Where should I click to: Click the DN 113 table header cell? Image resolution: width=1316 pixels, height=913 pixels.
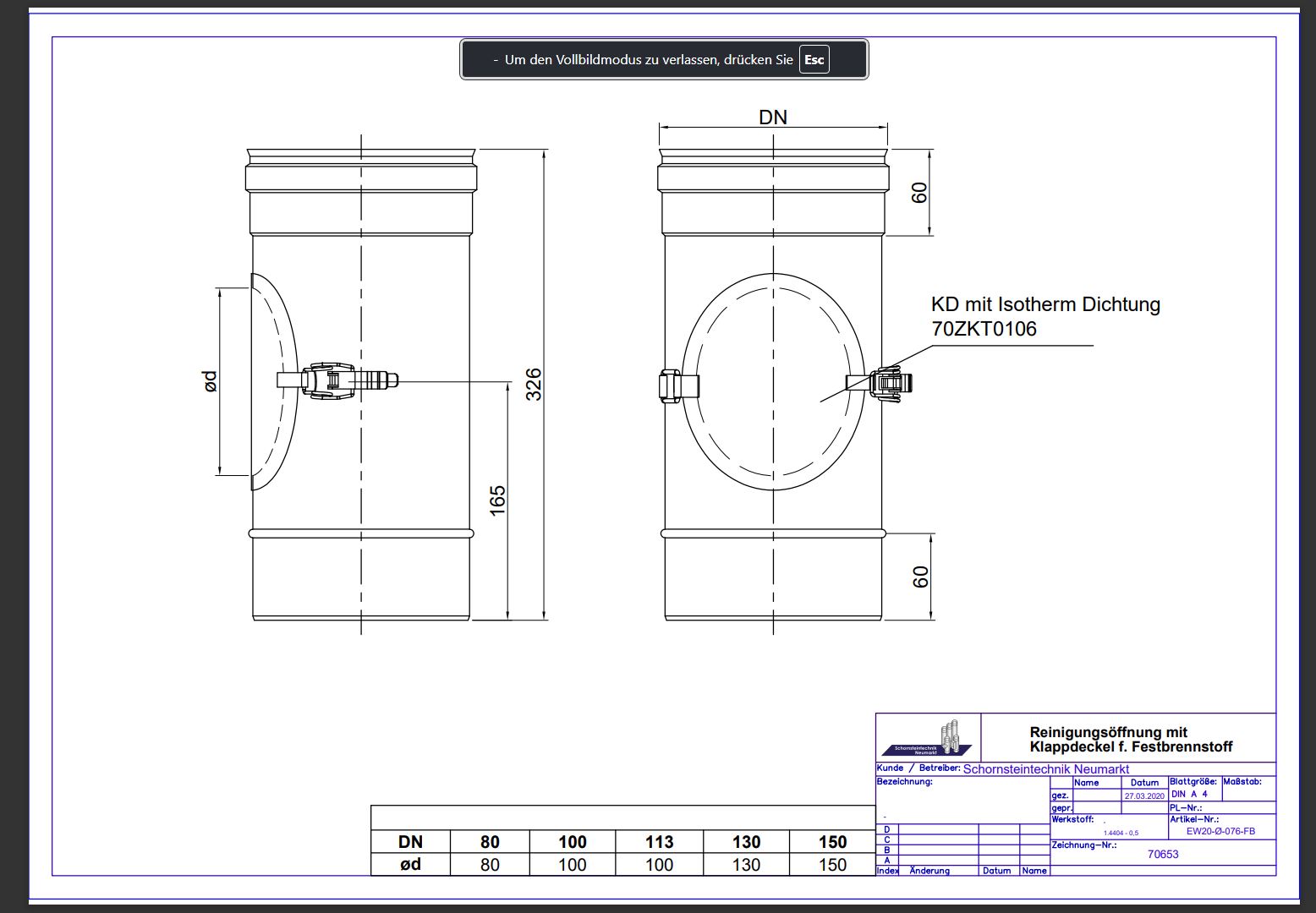point(659,842)
